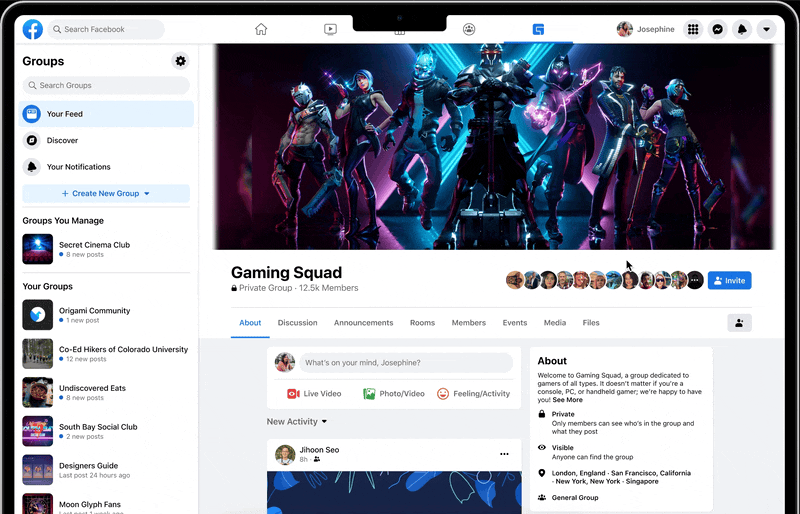Open the account dropdown arrow menu
Viewport: 800px width, 514px height.
(x=766, y=29)
